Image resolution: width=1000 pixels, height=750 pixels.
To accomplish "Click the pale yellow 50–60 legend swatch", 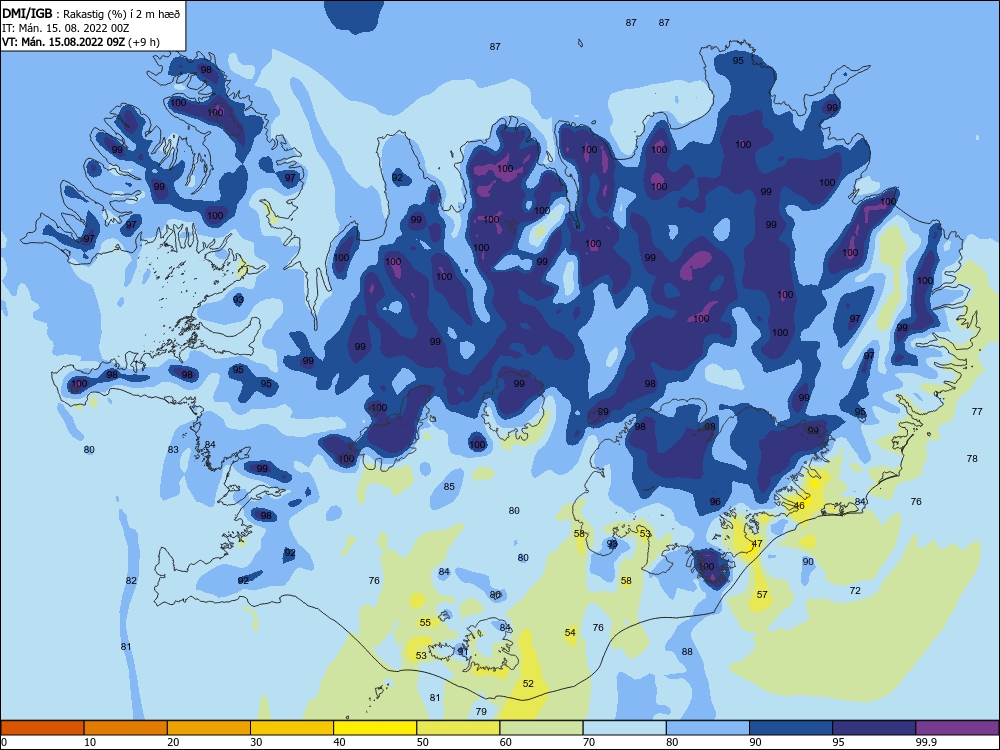I will coord(458,728).
